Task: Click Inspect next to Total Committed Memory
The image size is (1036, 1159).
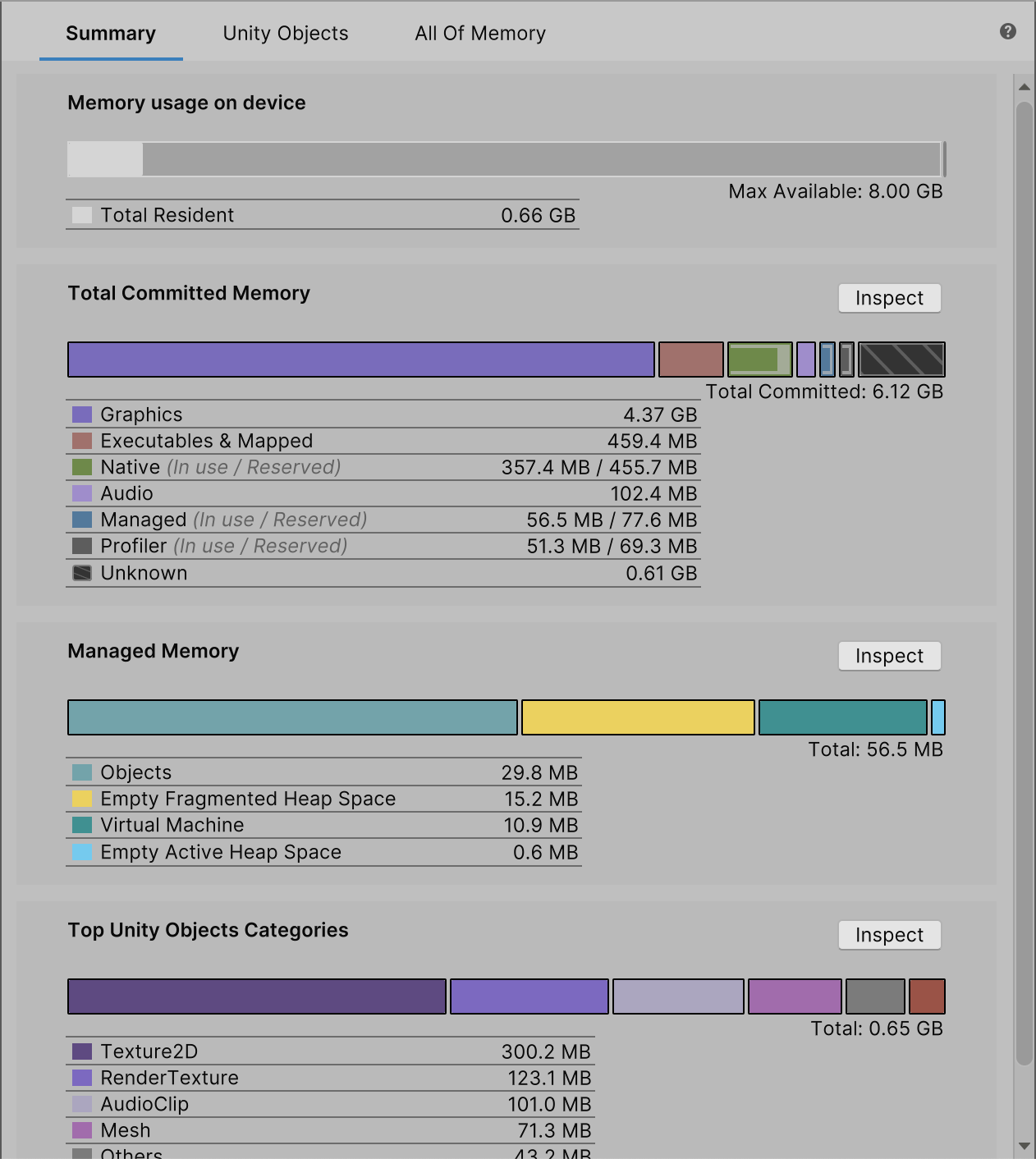Action: pyautogui.click(x=889, y=298)
